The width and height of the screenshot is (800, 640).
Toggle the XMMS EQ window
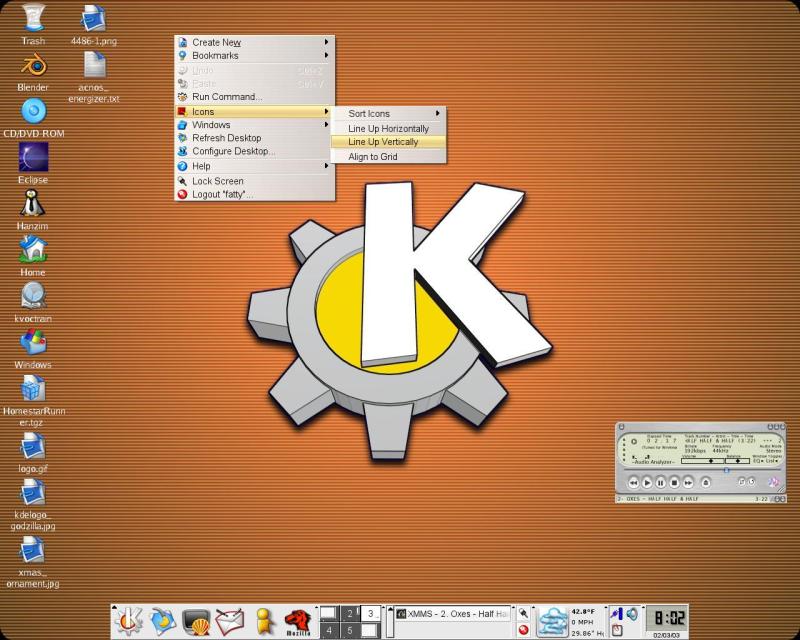(759, 461)
